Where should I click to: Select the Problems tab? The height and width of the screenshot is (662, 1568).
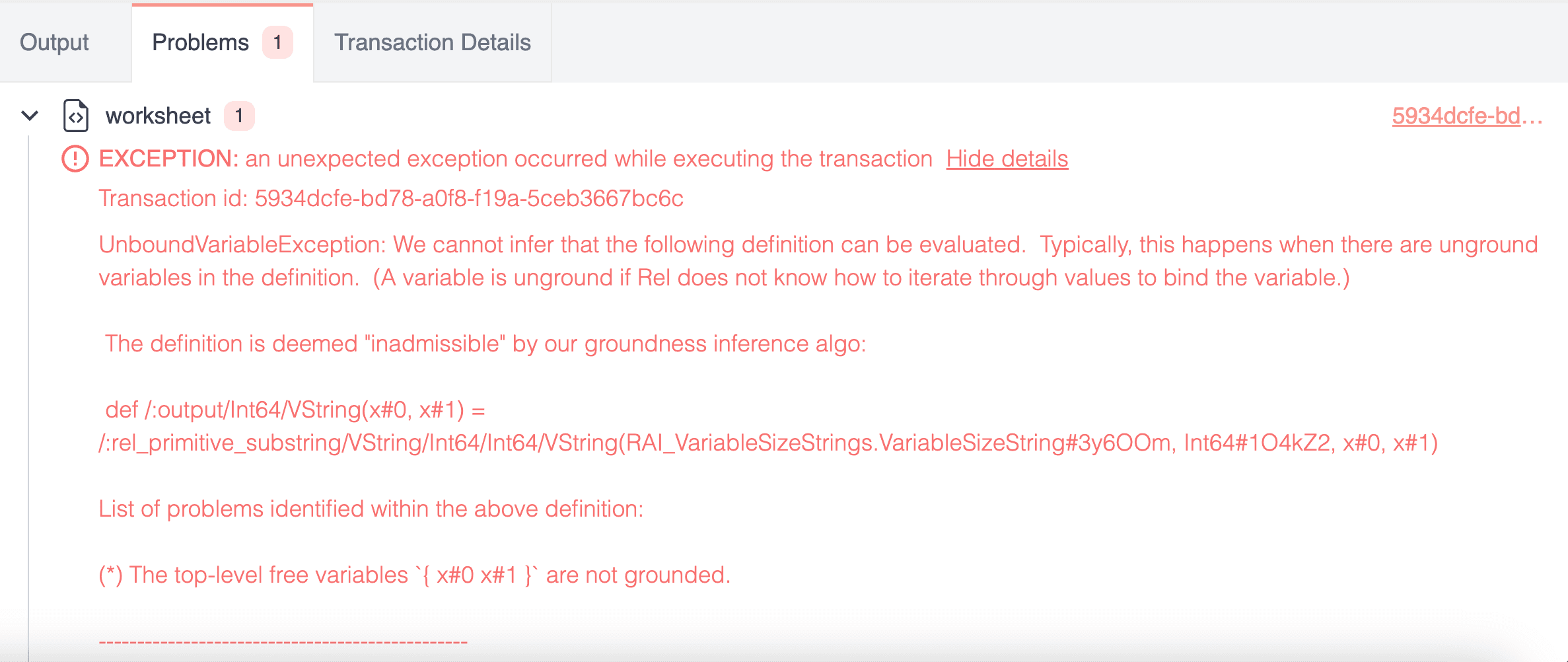(200, 42)
